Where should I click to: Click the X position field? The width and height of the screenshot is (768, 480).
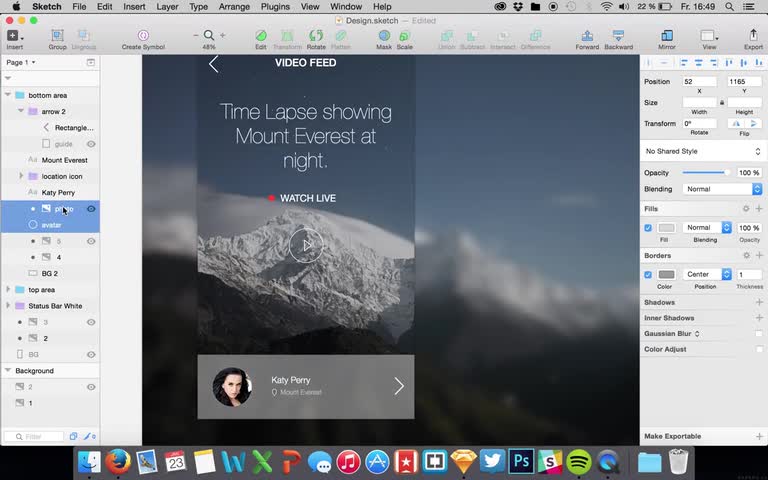pyautogui.click(x=699, y=81)
